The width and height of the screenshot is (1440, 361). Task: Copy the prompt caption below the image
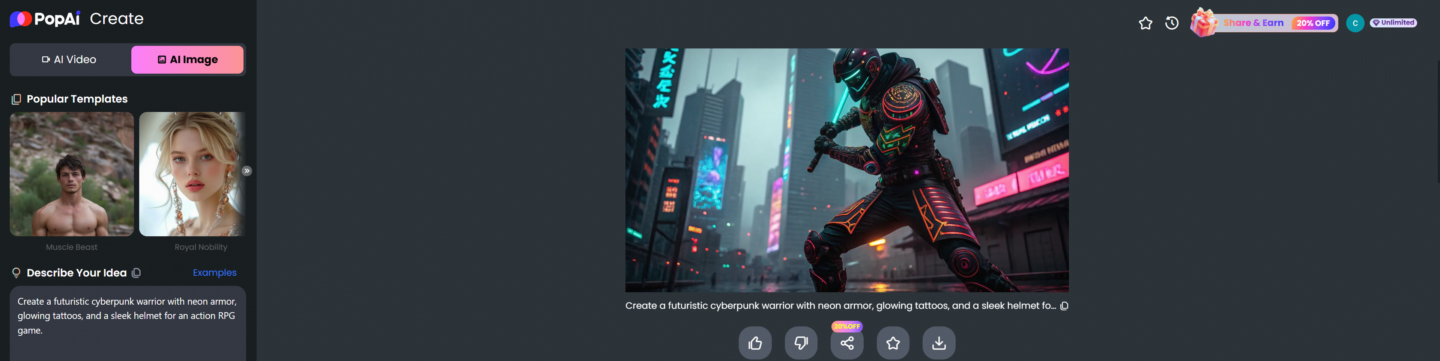coord(1064,306)
